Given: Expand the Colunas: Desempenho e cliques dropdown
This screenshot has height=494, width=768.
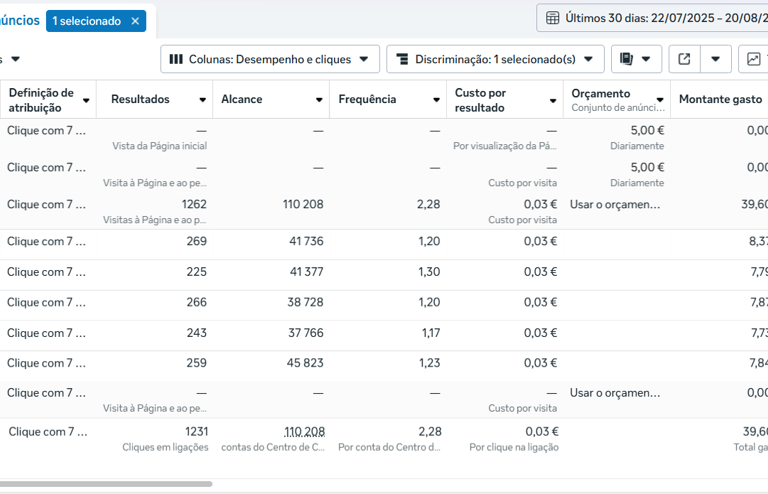Looking at the screenshot, I should [269, 59].
